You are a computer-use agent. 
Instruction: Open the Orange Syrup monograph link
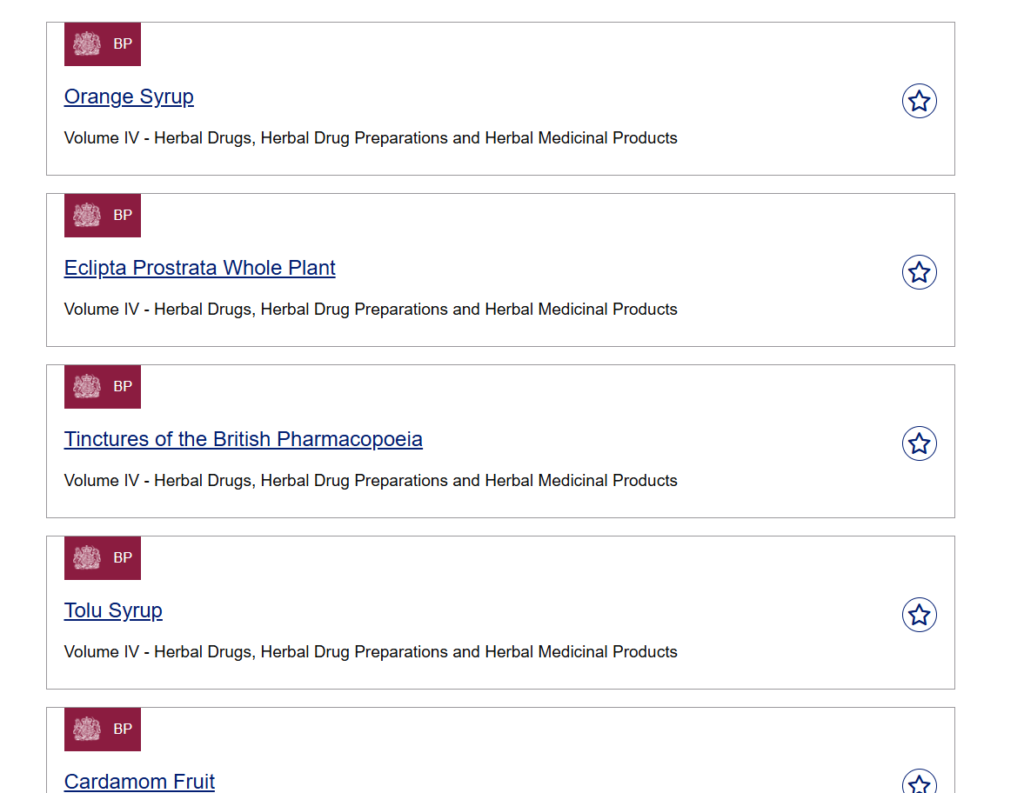(x=129, y=97)
